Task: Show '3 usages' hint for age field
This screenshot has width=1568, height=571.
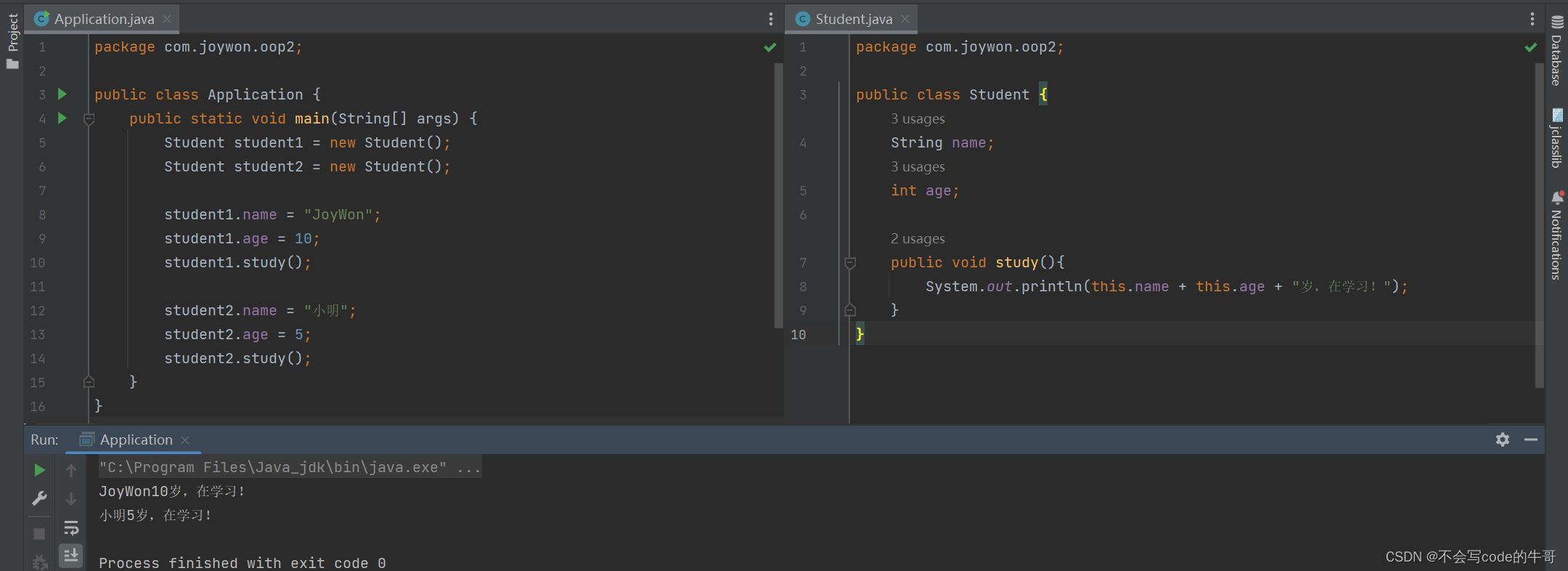Action: (x=918, y=166)
